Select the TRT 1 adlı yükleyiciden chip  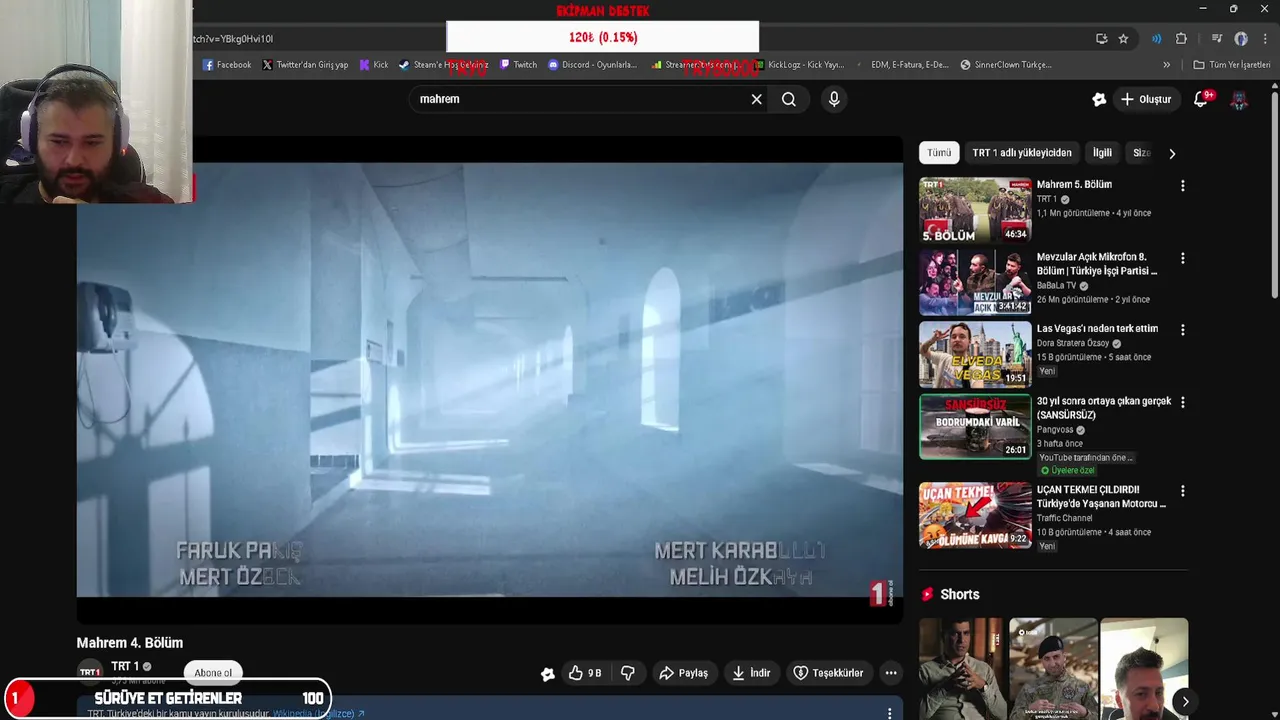click(1022, 153)
